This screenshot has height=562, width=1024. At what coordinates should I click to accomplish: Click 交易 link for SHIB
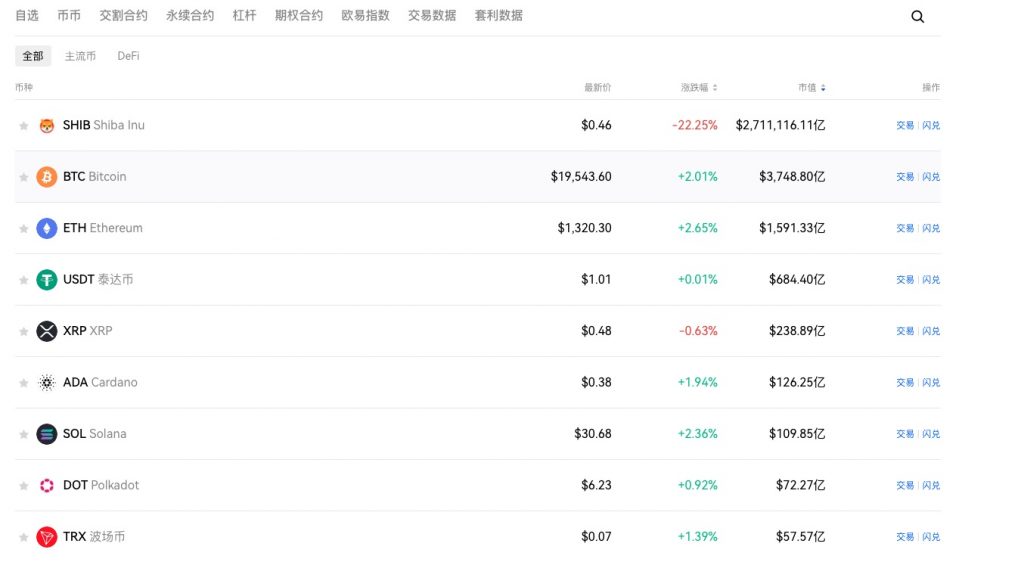tap(905, 125)
